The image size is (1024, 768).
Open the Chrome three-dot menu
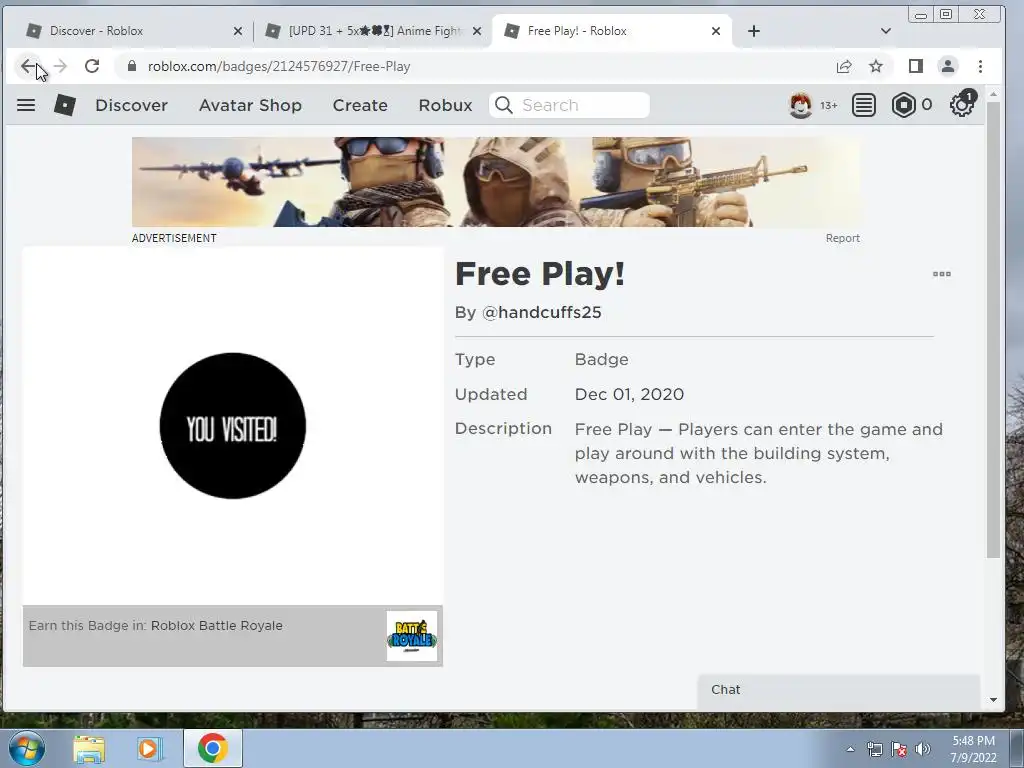[980, 66]
